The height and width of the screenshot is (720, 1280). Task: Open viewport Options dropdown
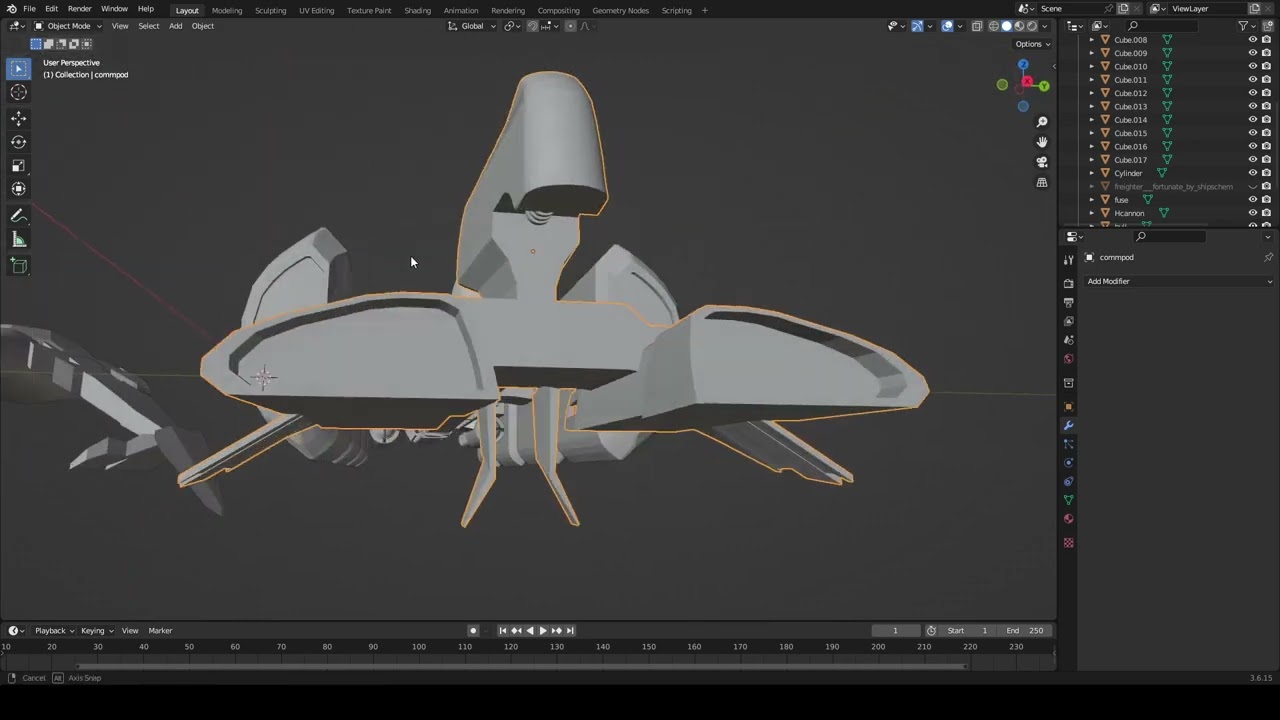pyautogui.click(x=1033, y=44)
